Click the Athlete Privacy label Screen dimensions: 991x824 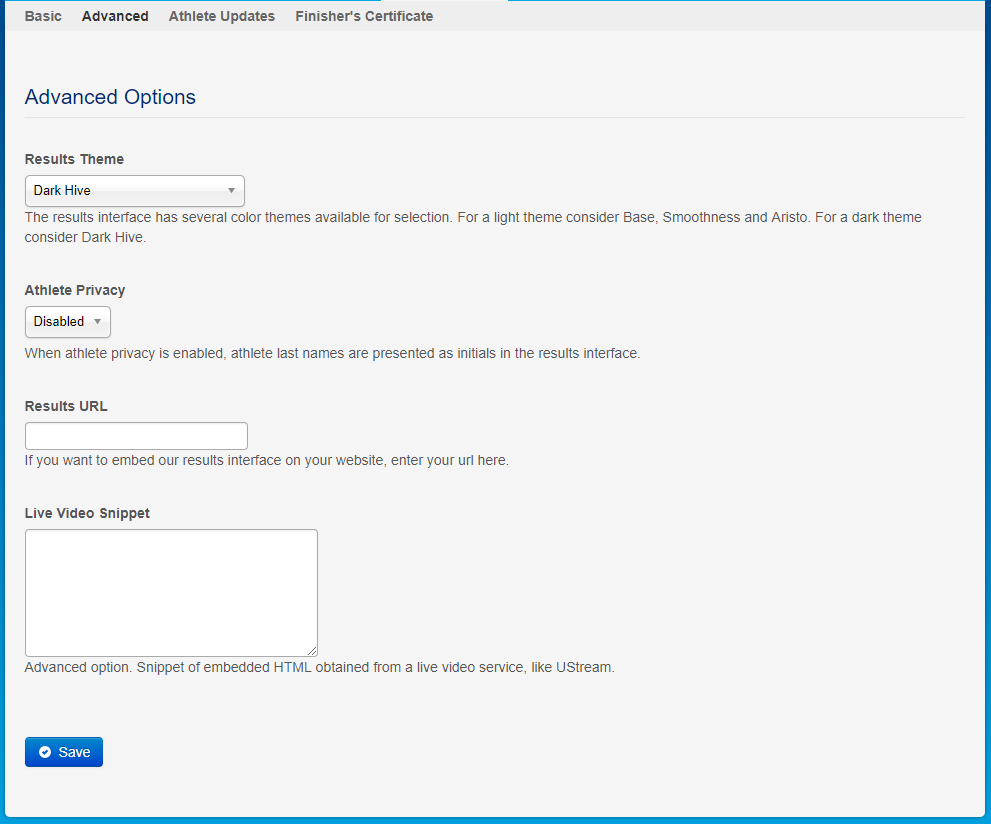click(x=75, y=290)
